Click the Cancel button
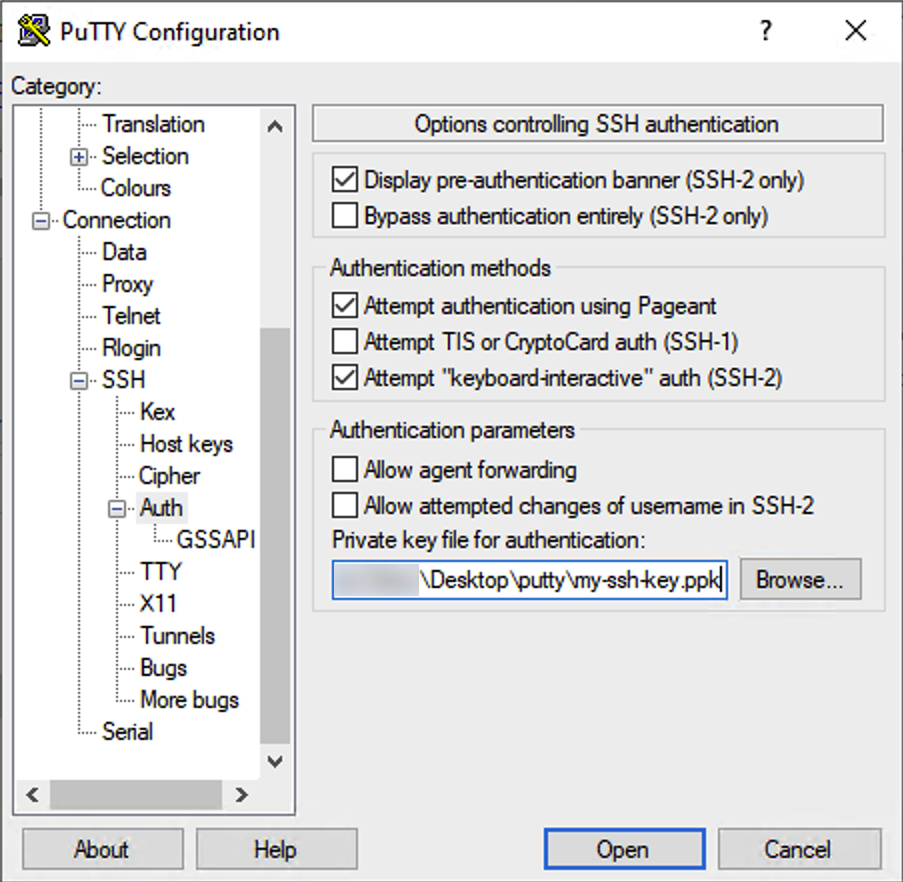 (799, 849)
